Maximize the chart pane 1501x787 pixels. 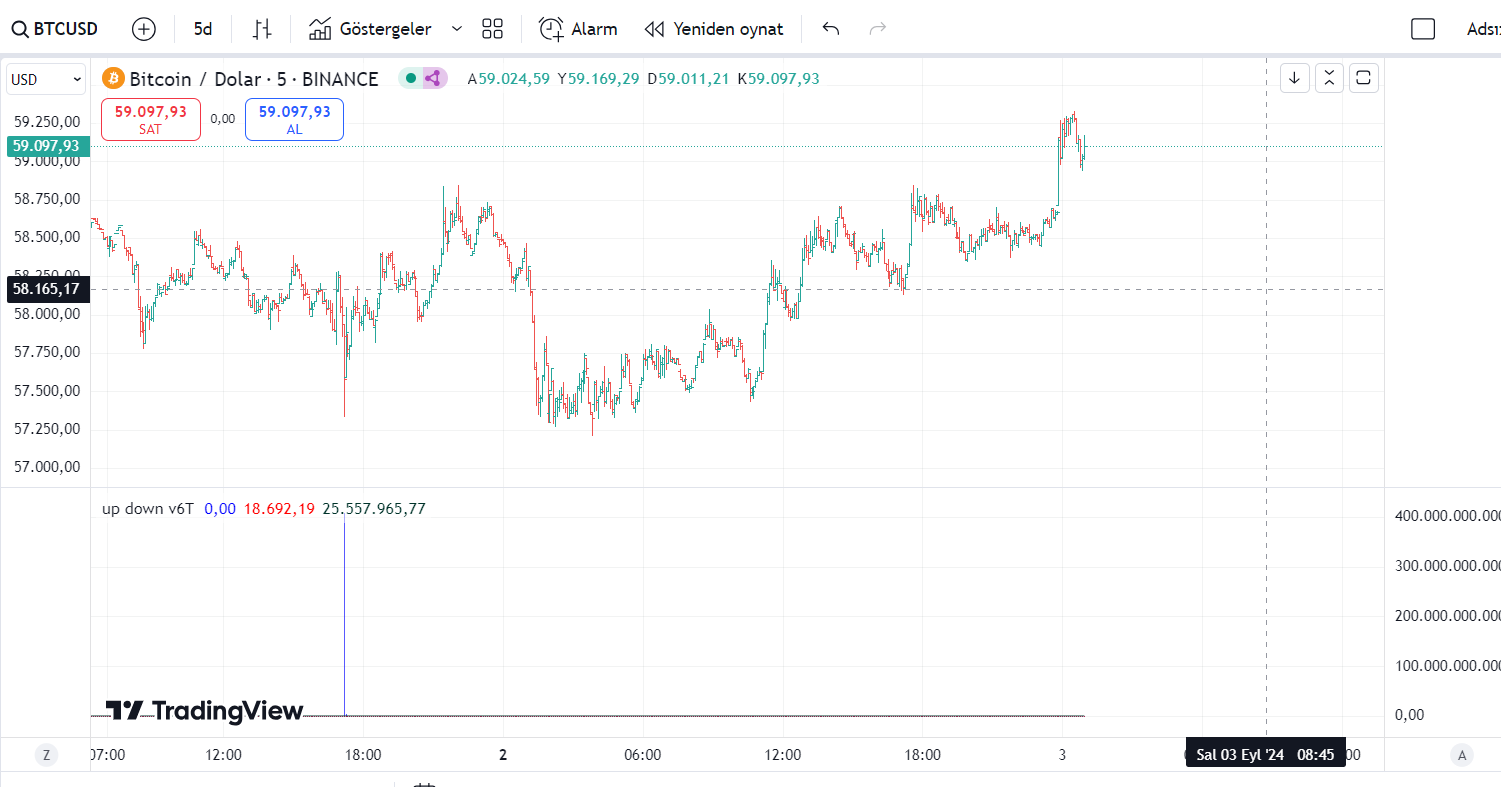pyautogui.click(x=1364, y=78)
